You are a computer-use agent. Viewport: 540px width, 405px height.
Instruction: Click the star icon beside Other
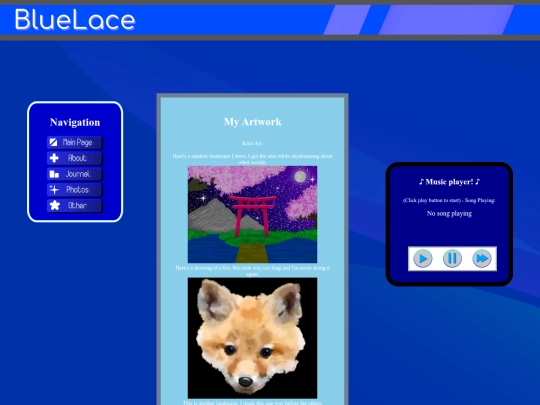point(54,205)
